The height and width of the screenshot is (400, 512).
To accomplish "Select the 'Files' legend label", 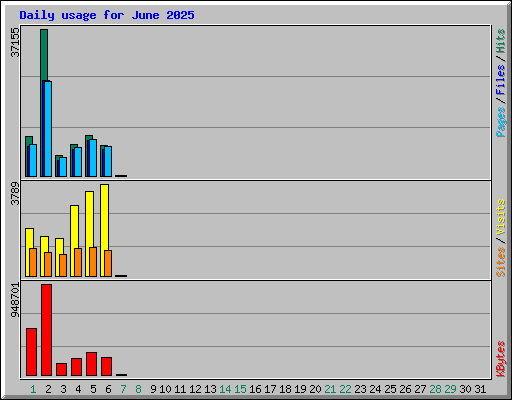I will (x=501, y=80).
